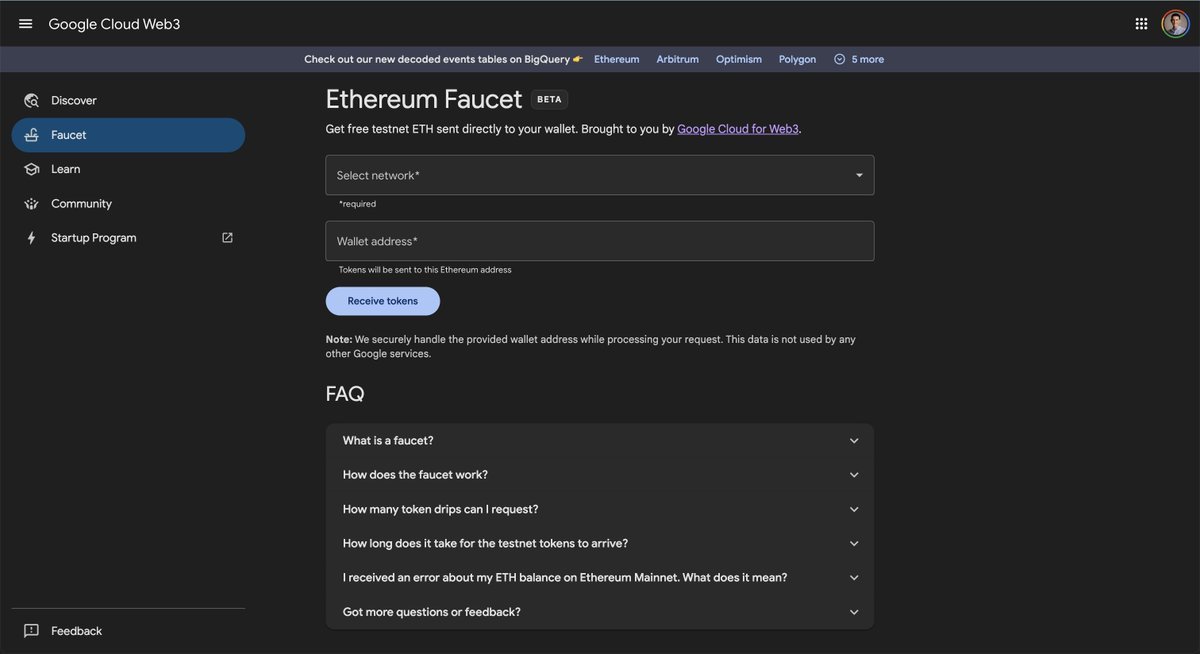Click the Receive tokens button
The height and width of the screenshot is (654, 1200).
(x=383, y=301)
